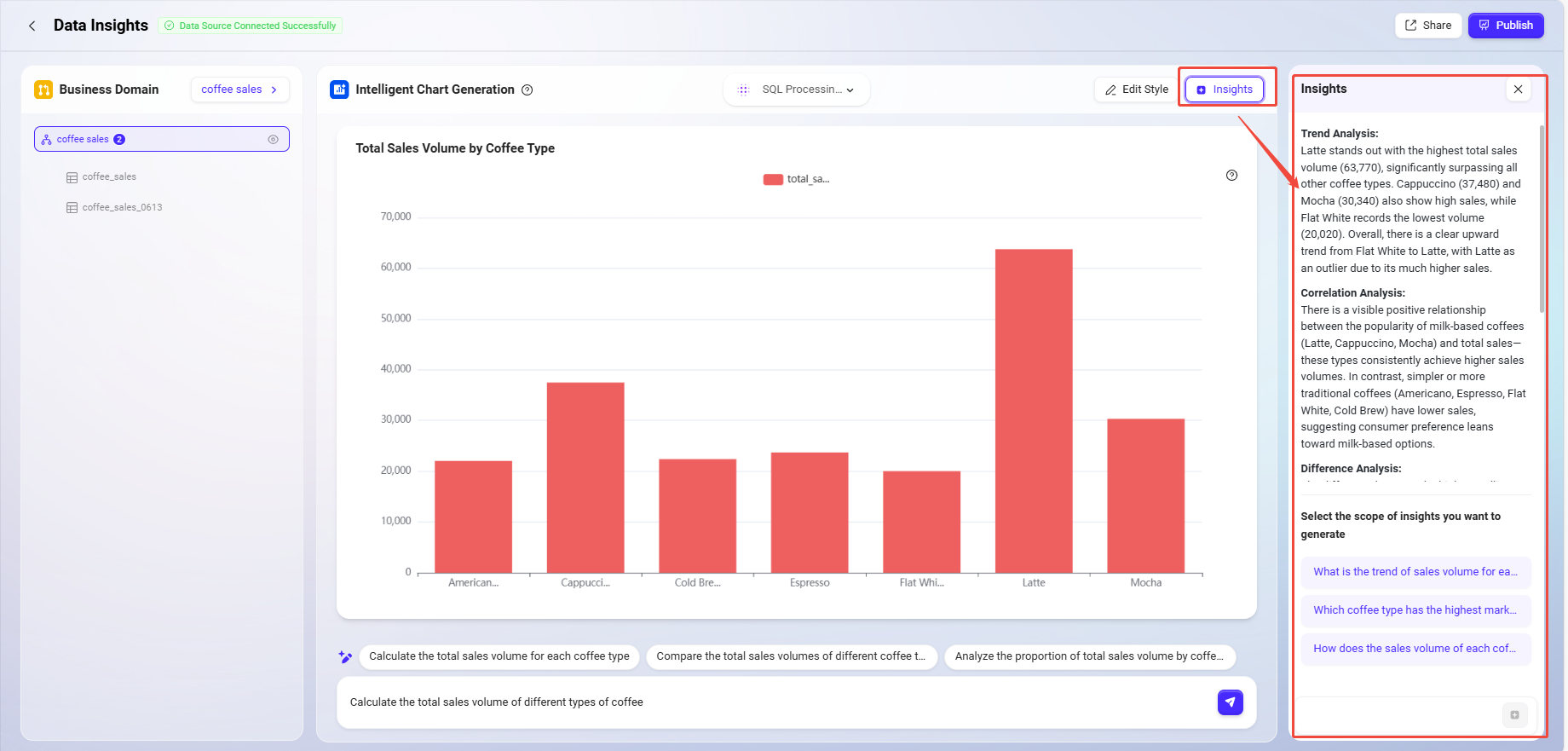Toggle visibility eye for coffee sales domain
This screenshot has width=1568, height=751.
tap(273, 139)
